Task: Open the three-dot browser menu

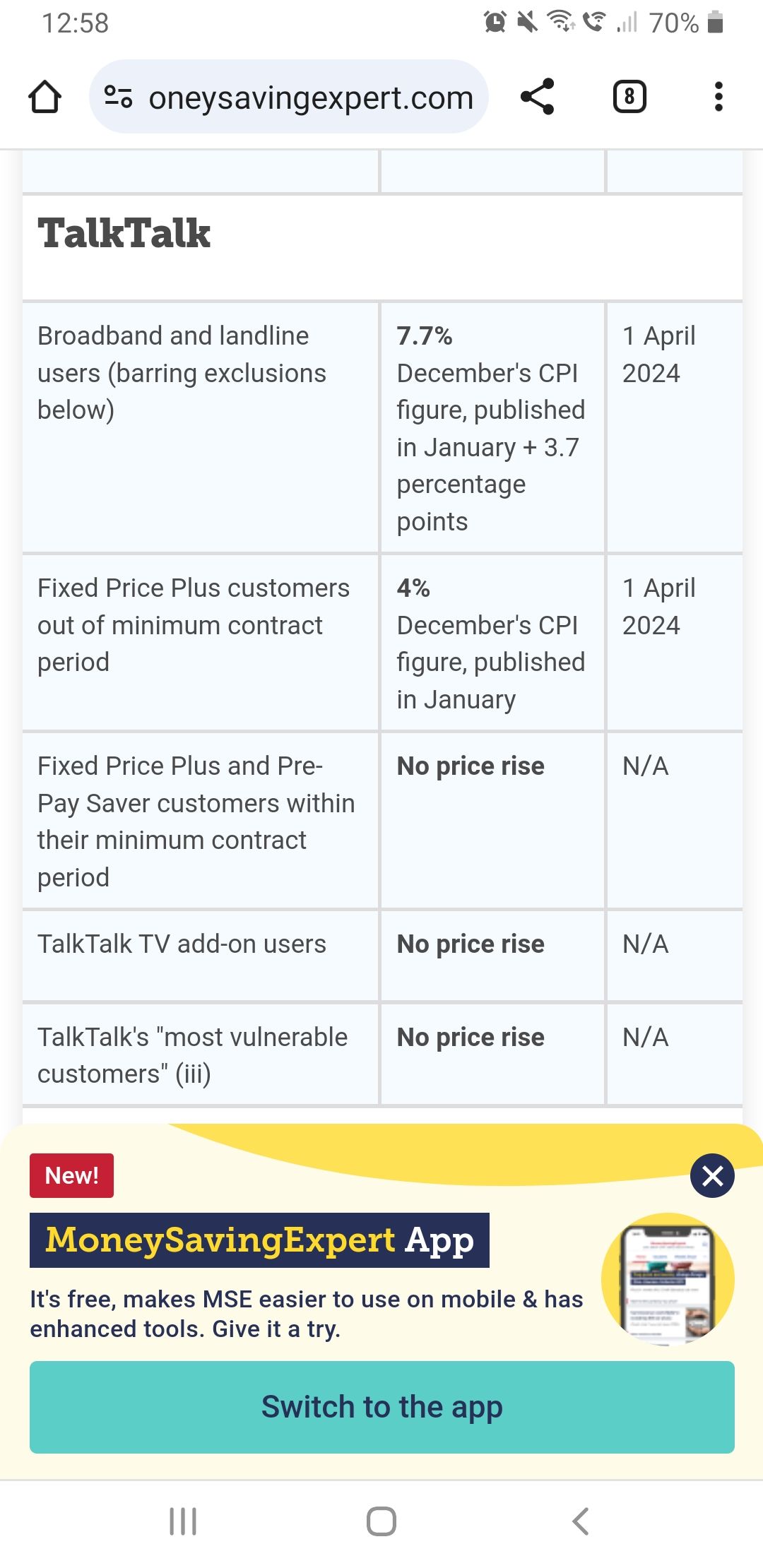Action: tap(718, 97)
